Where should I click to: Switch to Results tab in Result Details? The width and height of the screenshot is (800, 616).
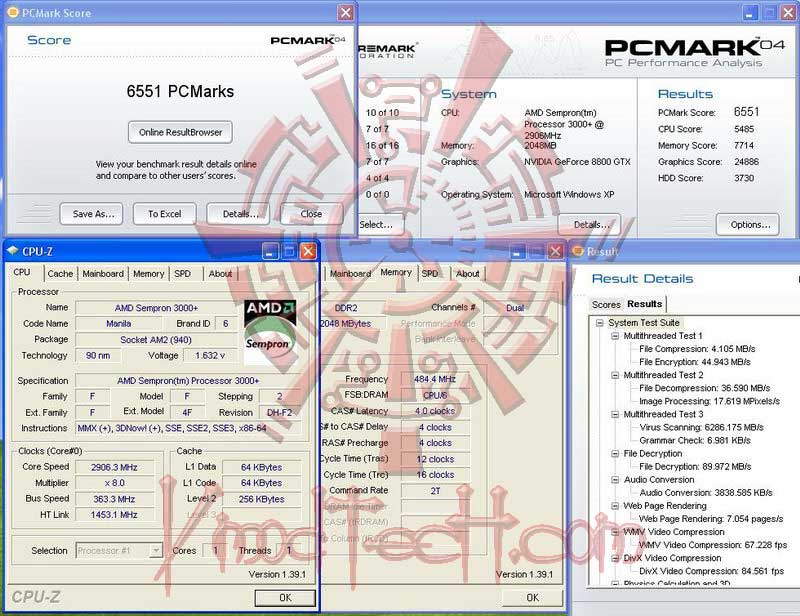point(644,304)
